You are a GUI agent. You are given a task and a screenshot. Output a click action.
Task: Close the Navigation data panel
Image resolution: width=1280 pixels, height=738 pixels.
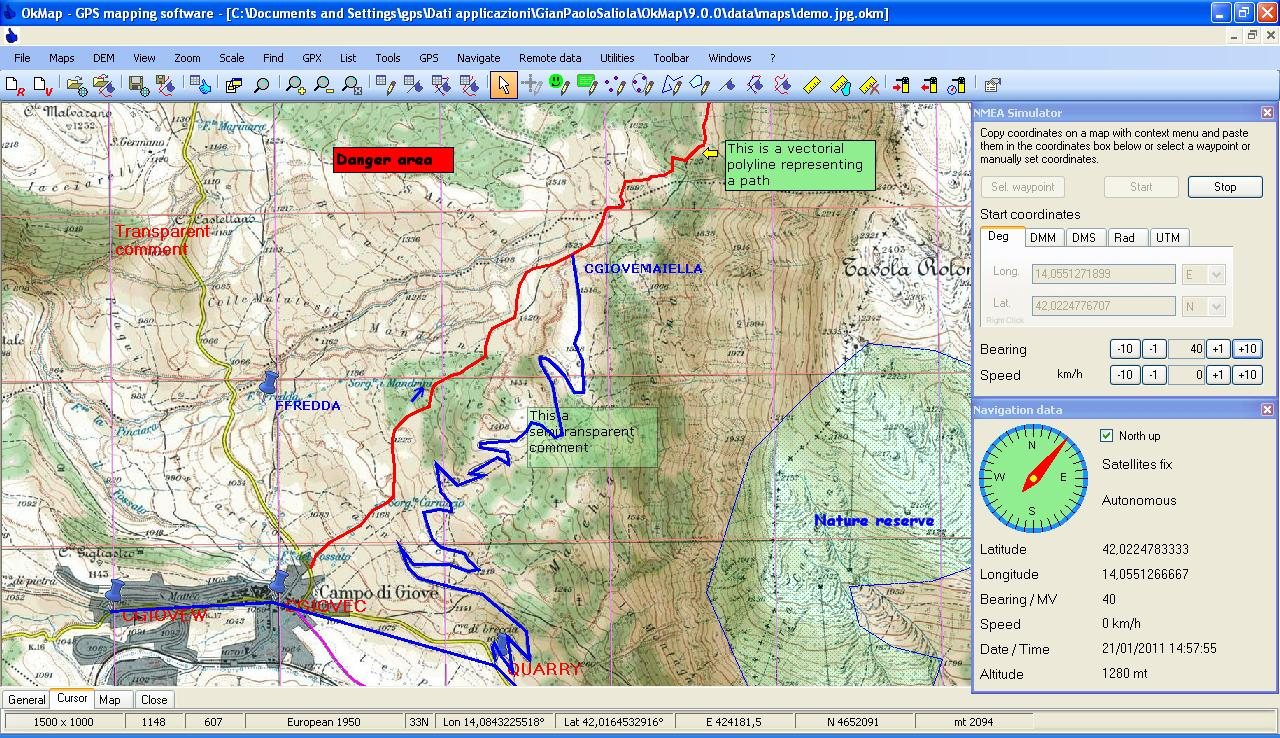tap(1267, 410)
